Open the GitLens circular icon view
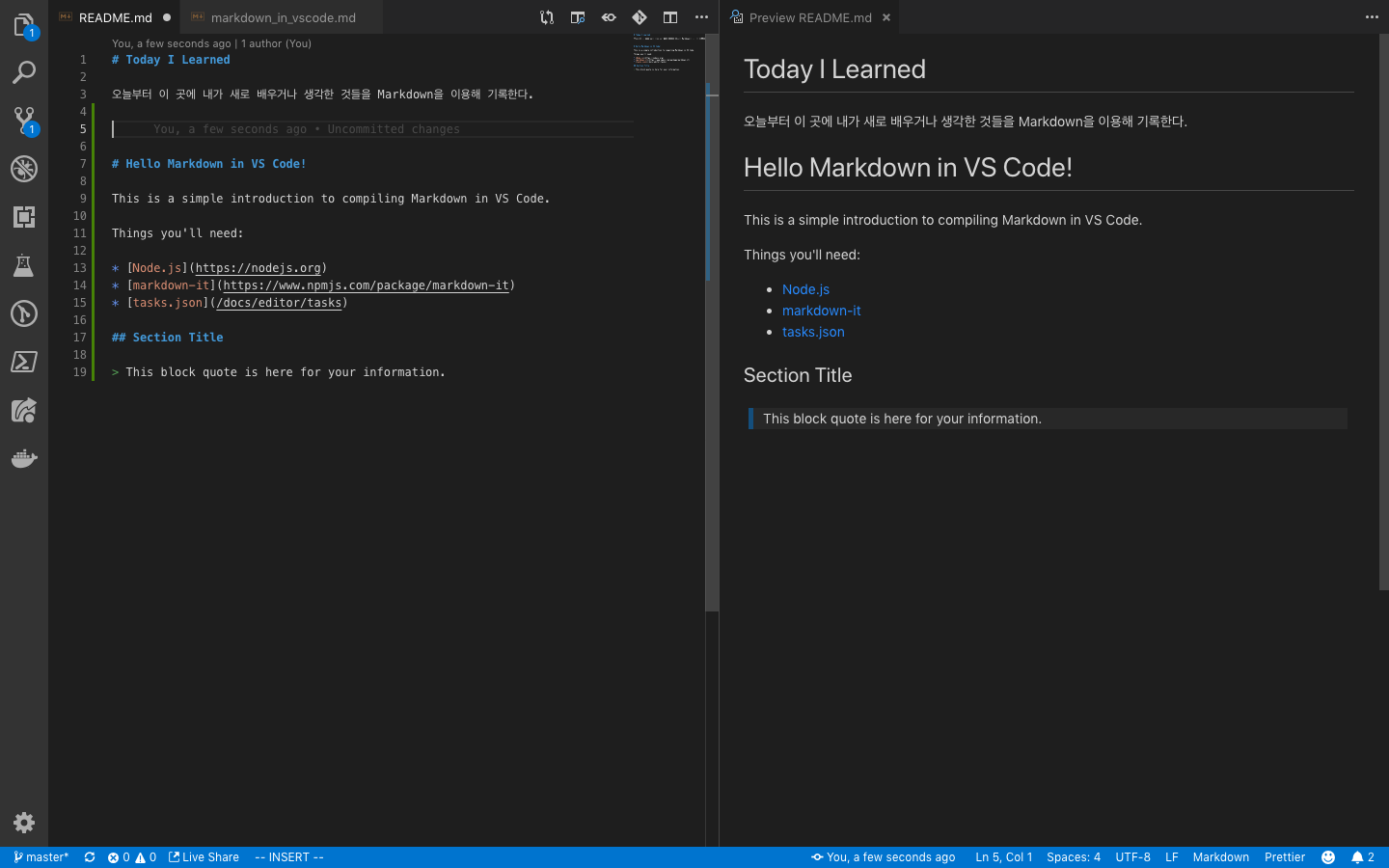 tap(24, 313)
